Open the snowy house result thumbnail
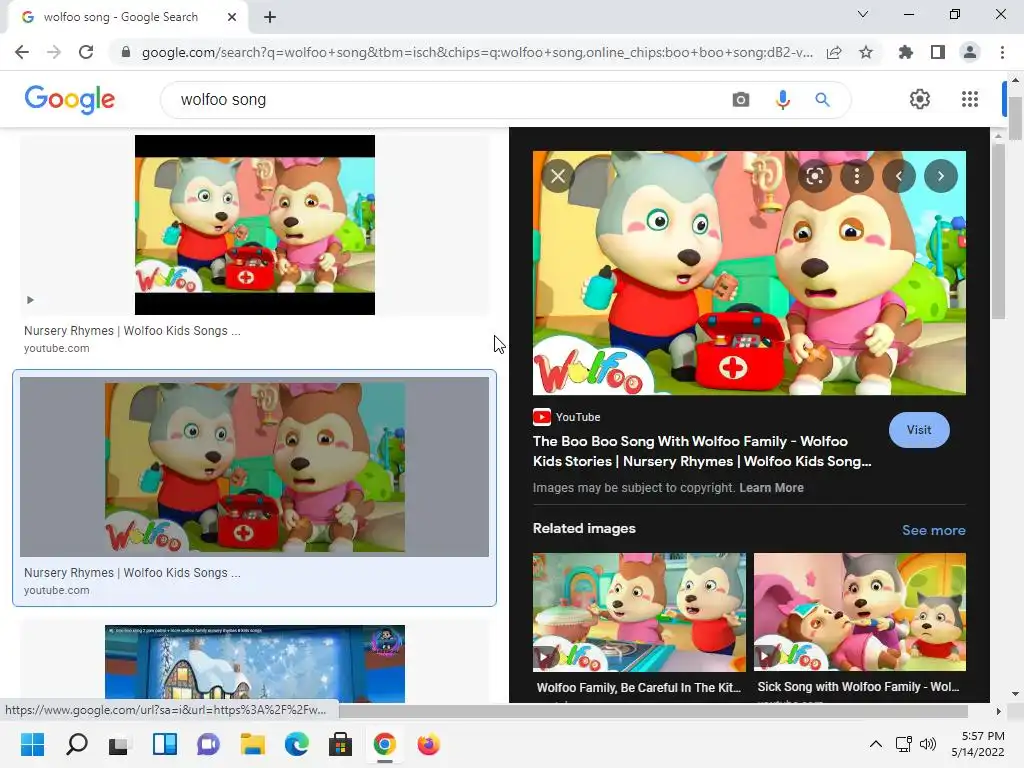Screen dimensions: 1024x768 255,664
